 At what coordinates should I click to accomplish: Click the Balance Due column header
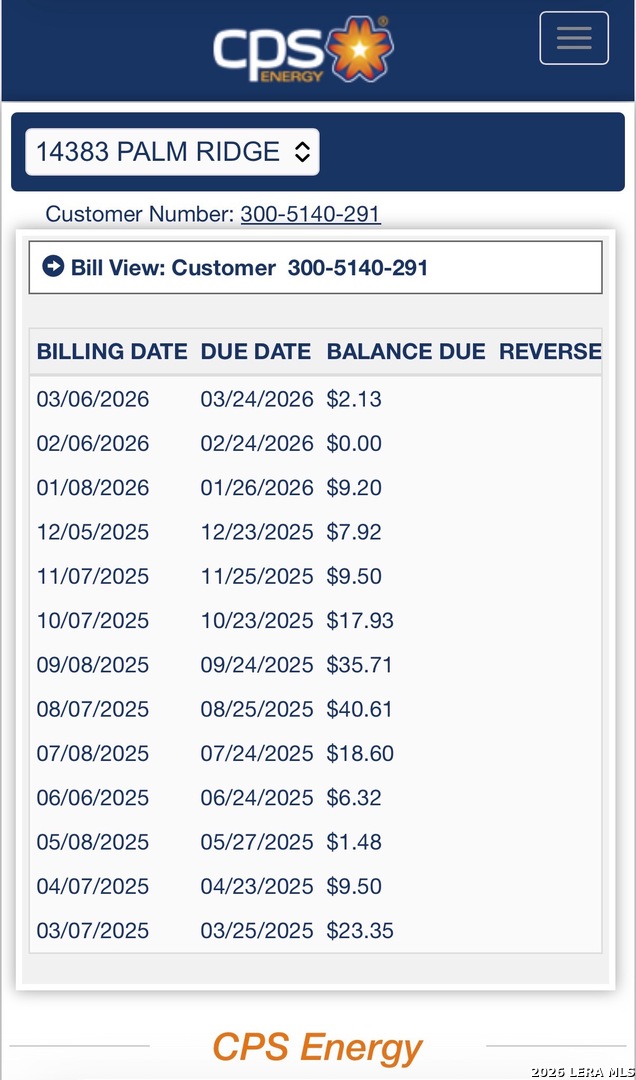pyautogui.click(x=406, y=352)
